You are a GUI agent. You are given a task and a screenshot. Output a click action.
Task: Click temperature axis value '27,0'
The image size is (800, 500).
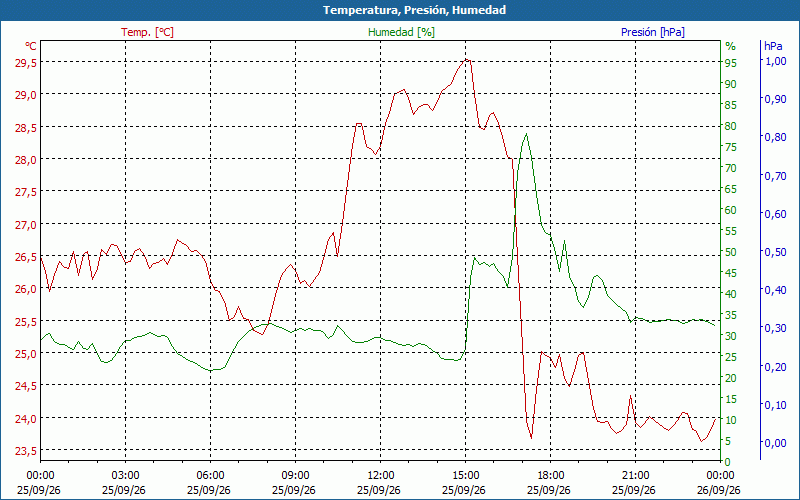click(x=26, y=224)
